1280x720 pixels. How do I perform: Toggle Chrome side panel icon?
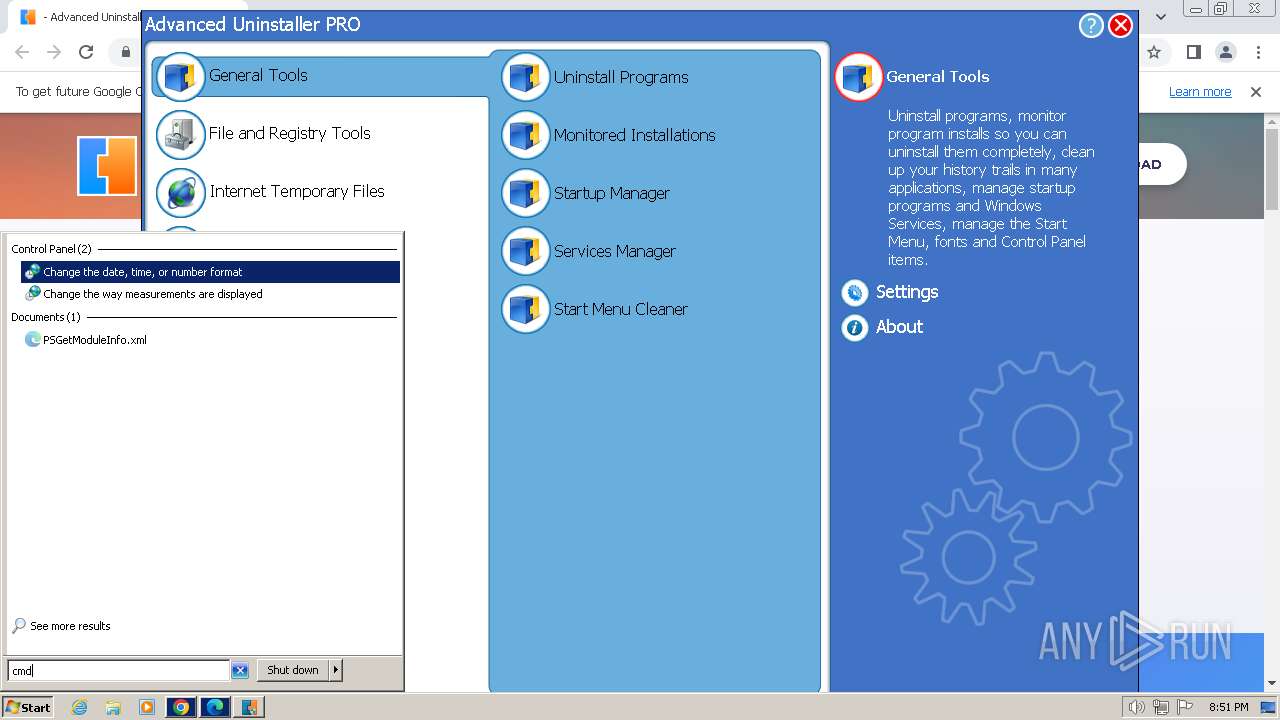coord(1193,52)
